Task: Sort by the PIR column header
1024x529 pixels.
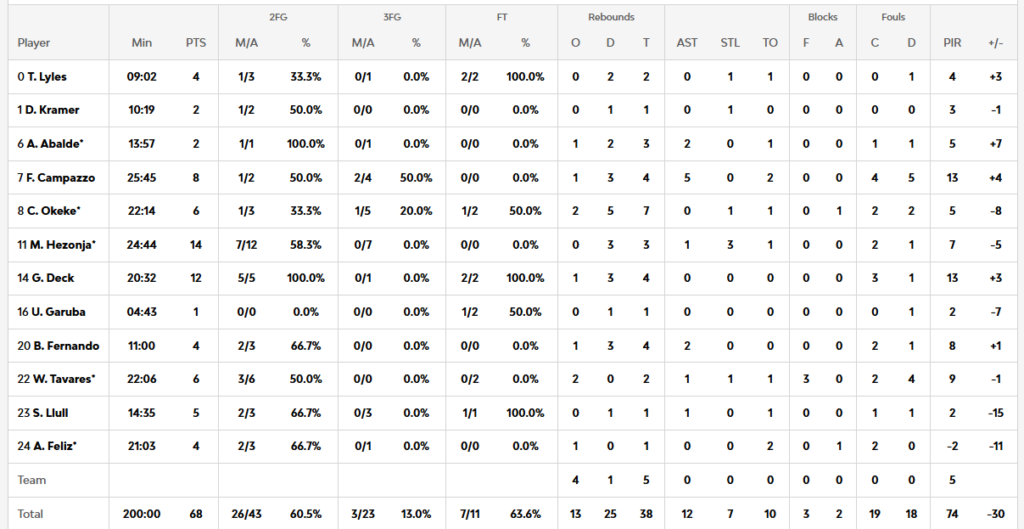Action: (x=952, y=43)
